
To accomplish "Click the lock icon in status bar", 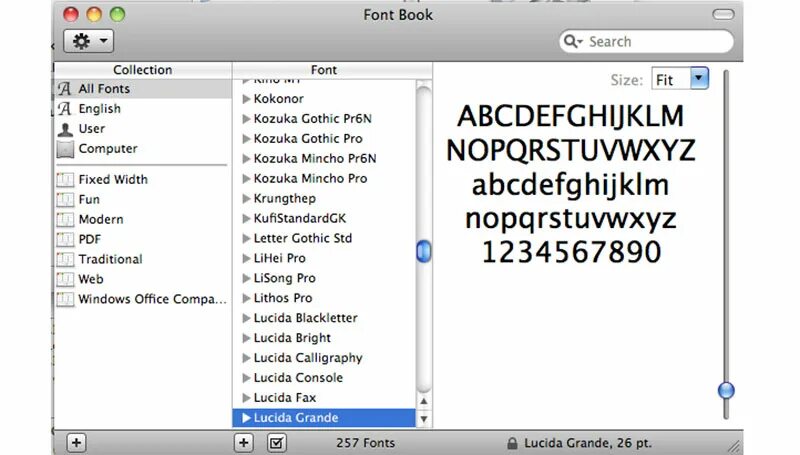I will (x=512, y=443).
